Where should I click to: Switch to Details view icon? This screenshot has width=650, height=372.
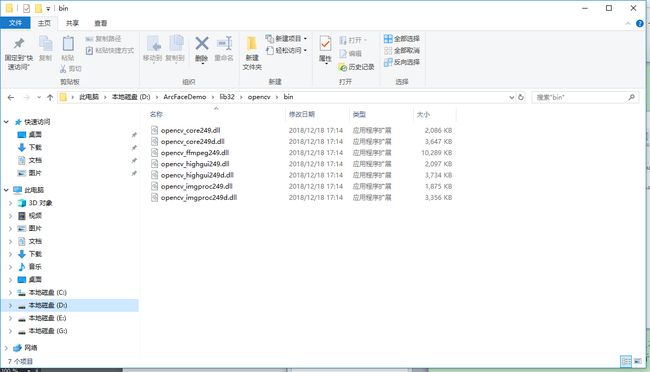(626, 361)
